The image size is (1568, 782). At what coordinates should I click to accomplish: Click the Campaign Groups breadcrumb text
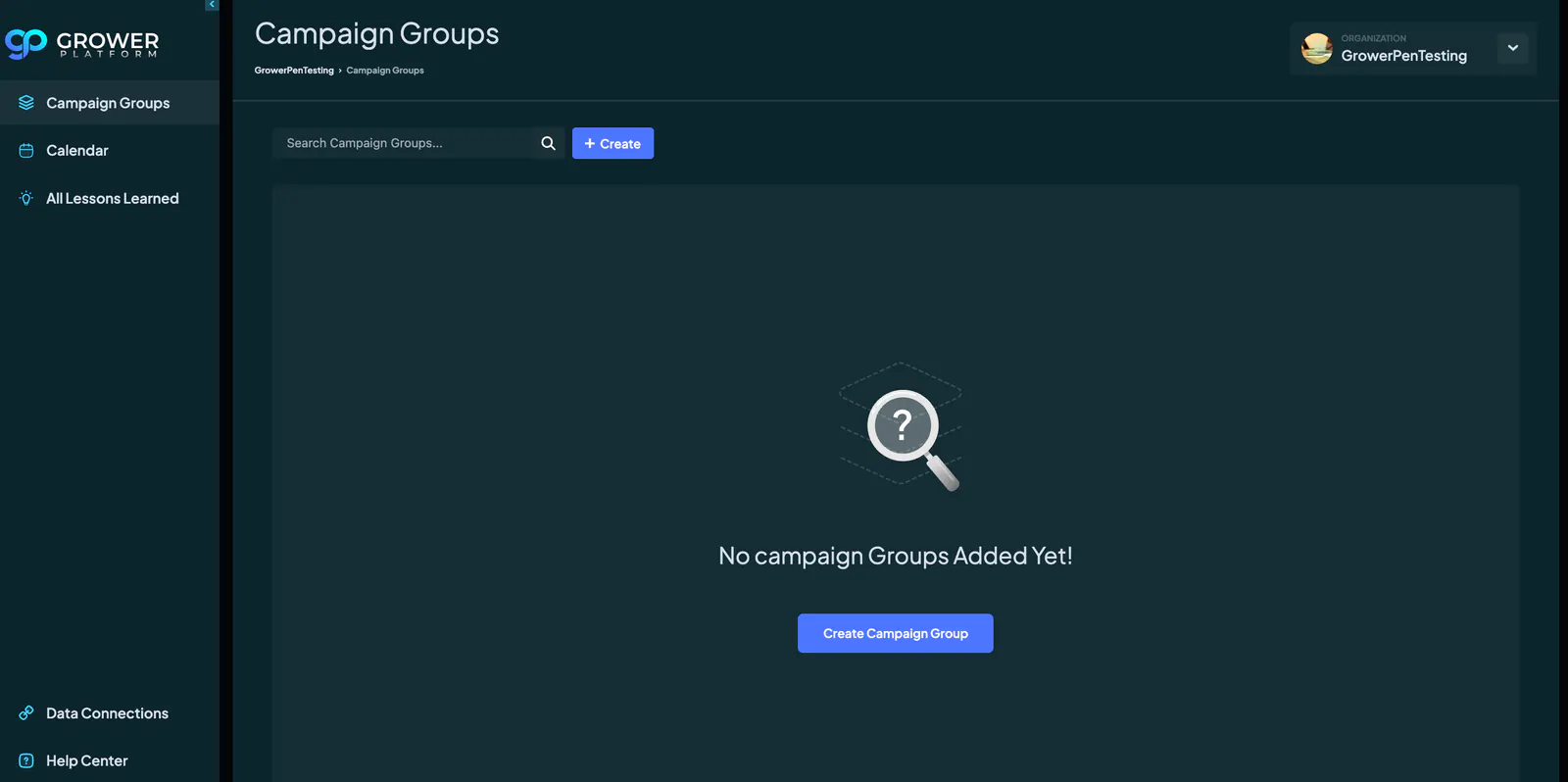point(385,71)
